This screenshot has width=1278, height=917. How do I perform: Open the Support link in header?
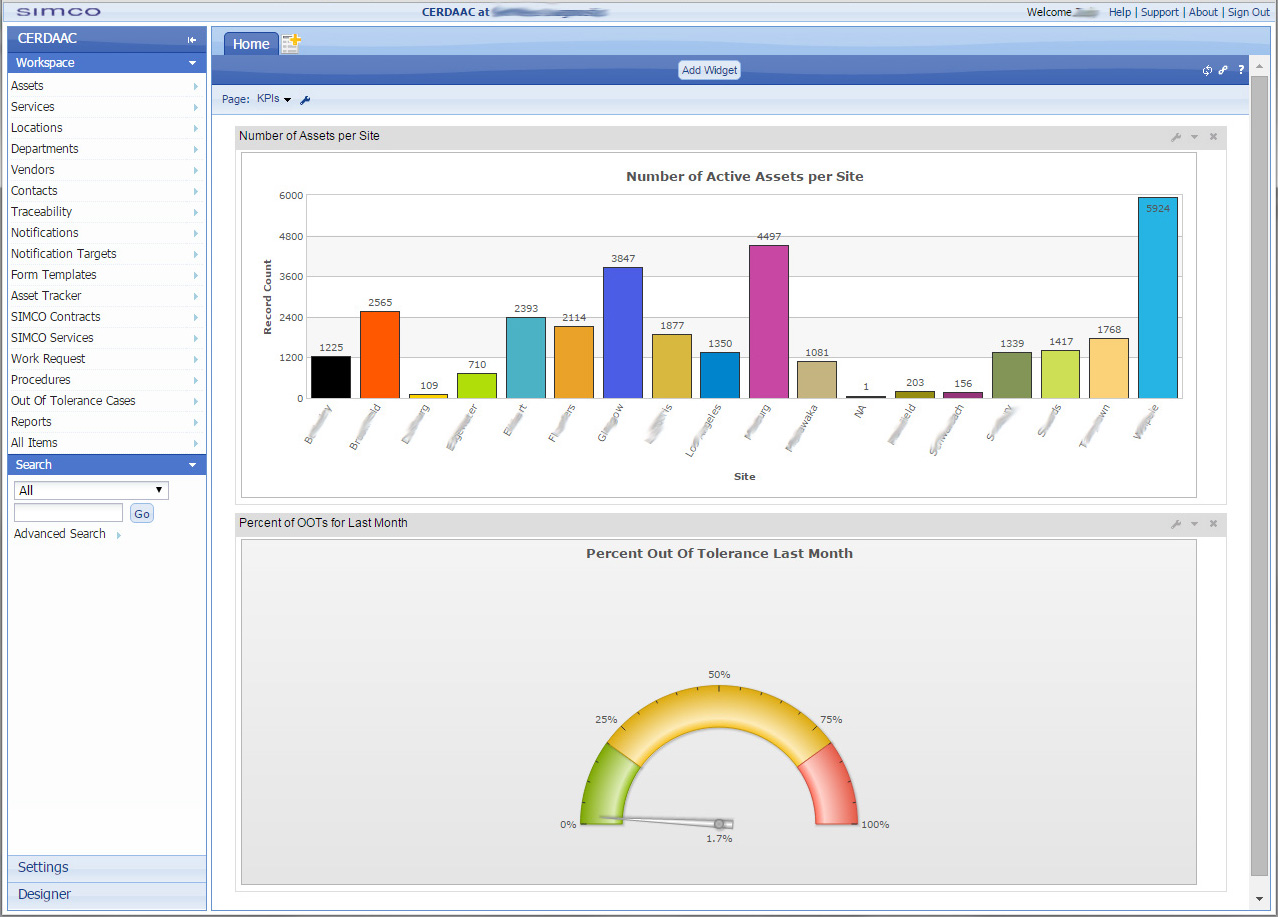point(1160,12)
